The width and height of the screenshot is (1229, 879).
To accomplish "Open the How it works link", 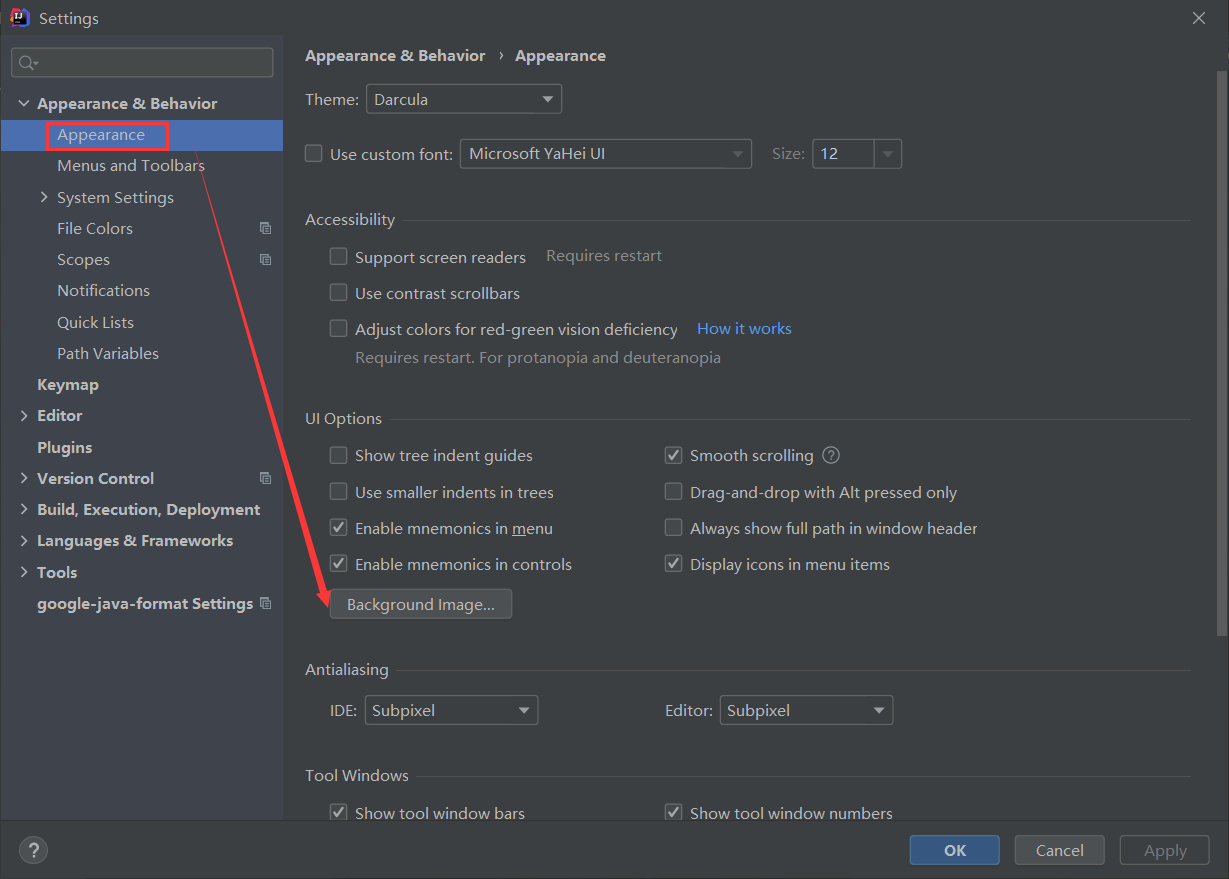I will click(x=744, y=328).
